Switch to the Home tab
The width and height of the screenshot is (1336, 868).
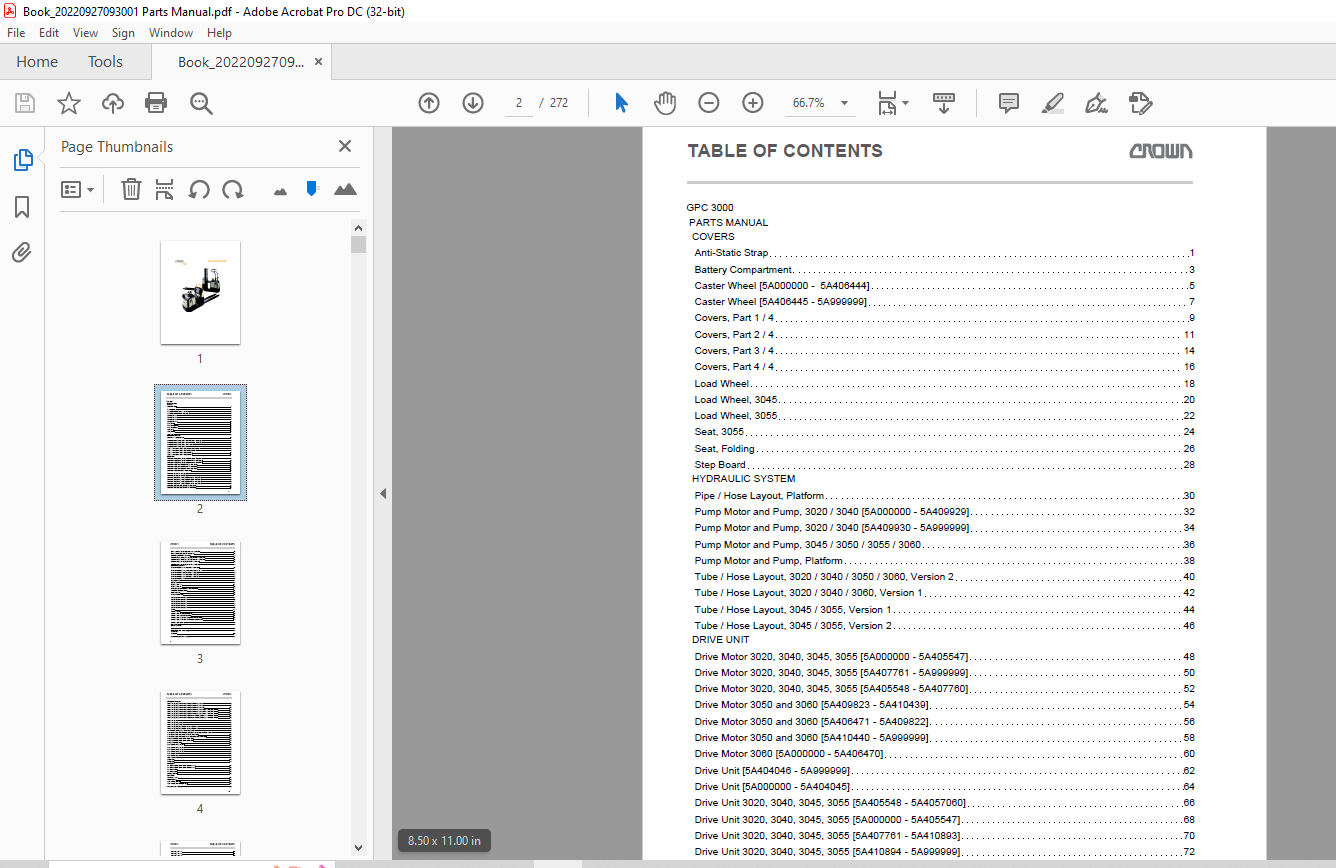[x=37, y=62]
